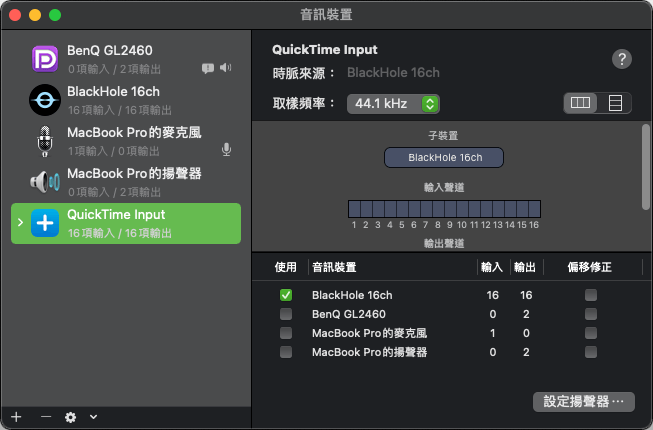The image size is (653, 430).
Task: Click the QuickTime Input aggregate plus icon
Action: 45,223
